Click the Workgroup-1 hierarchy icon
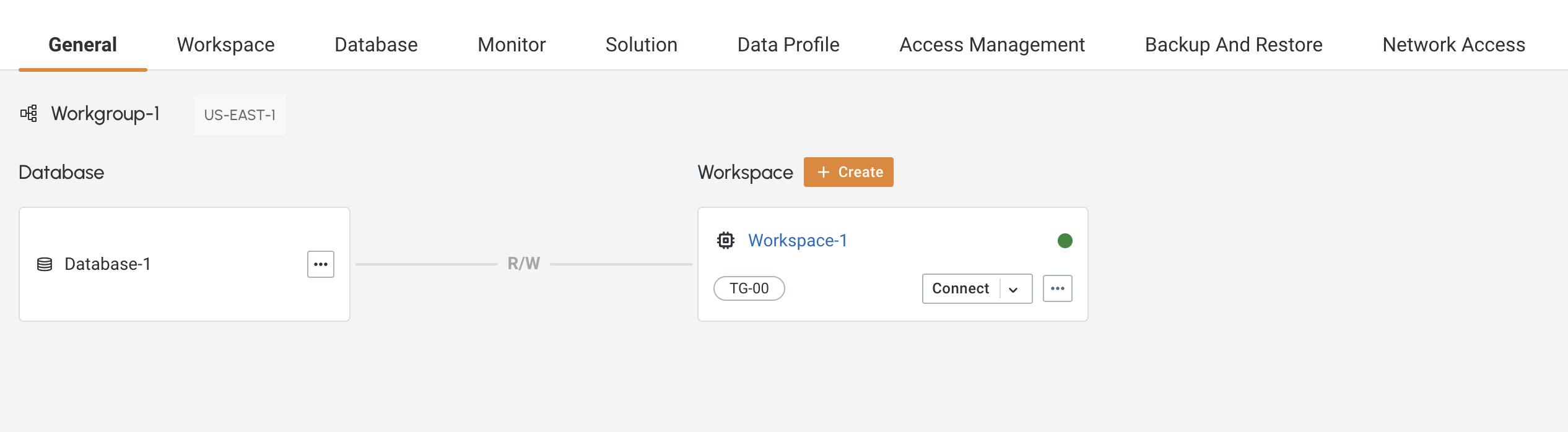Screen dimensions: 1568x432 pyautogui.click(x=28, y=113)
